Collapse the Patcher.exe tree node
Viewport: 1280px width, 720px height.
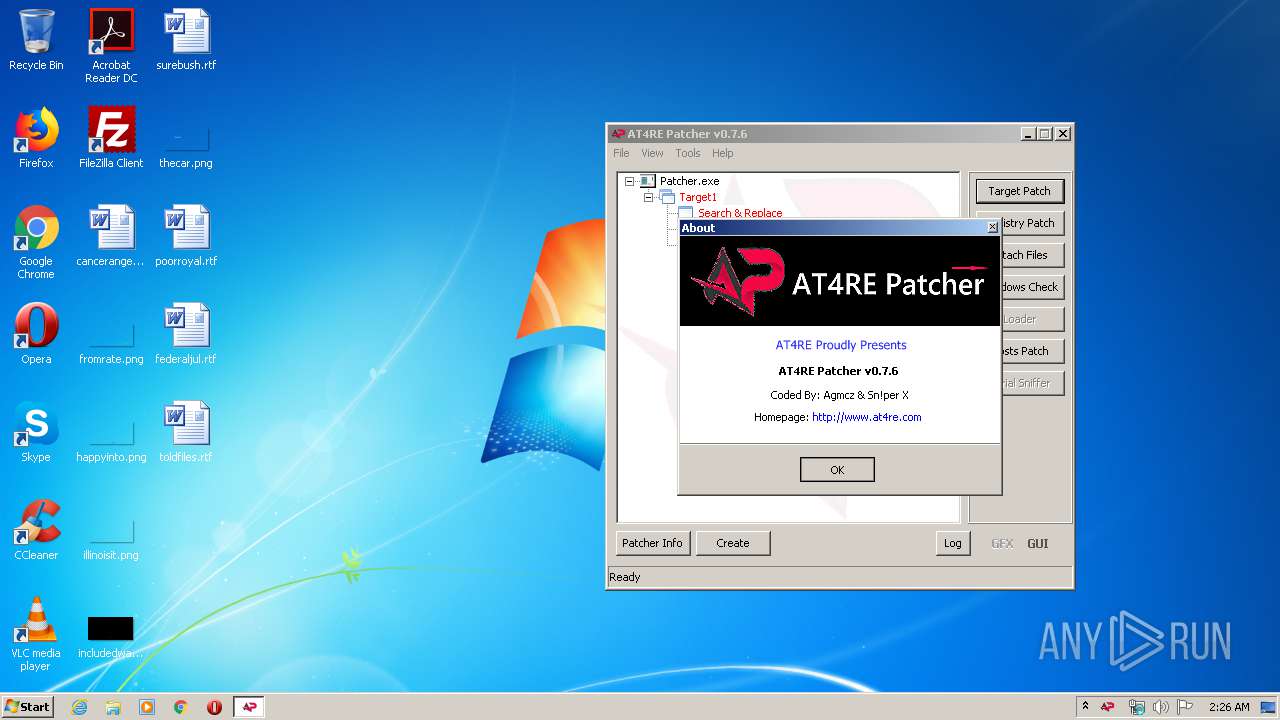click(629, 181)
